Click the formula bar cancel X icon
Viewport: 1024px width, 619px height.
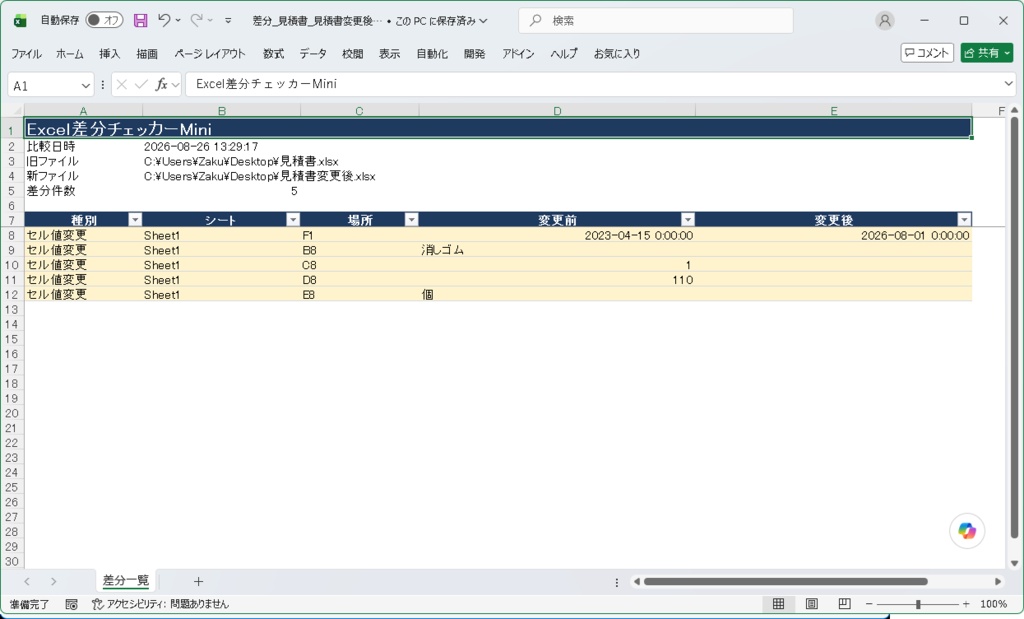point(121,84)
